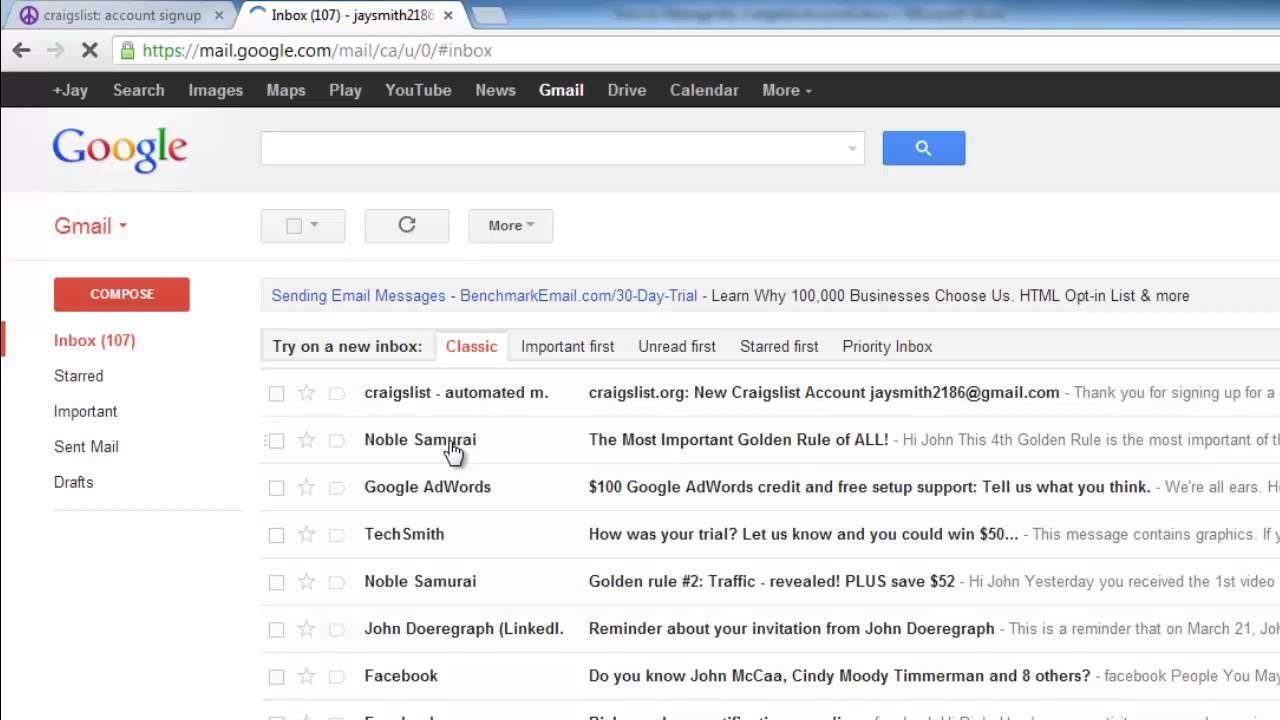Mark 'Golden rule #2: Traffic' email as important
Viewport: 1280px width, 720px height.
tap(337, 581)
